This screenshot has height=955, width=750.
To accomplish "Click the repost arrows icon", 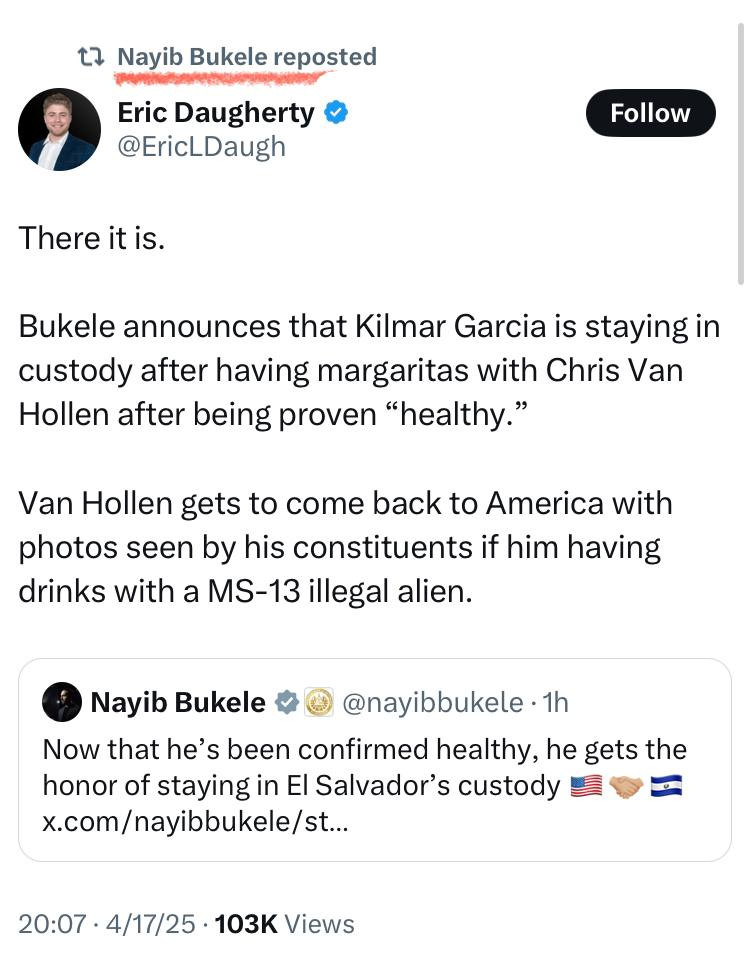I will [x=93, y=58].
